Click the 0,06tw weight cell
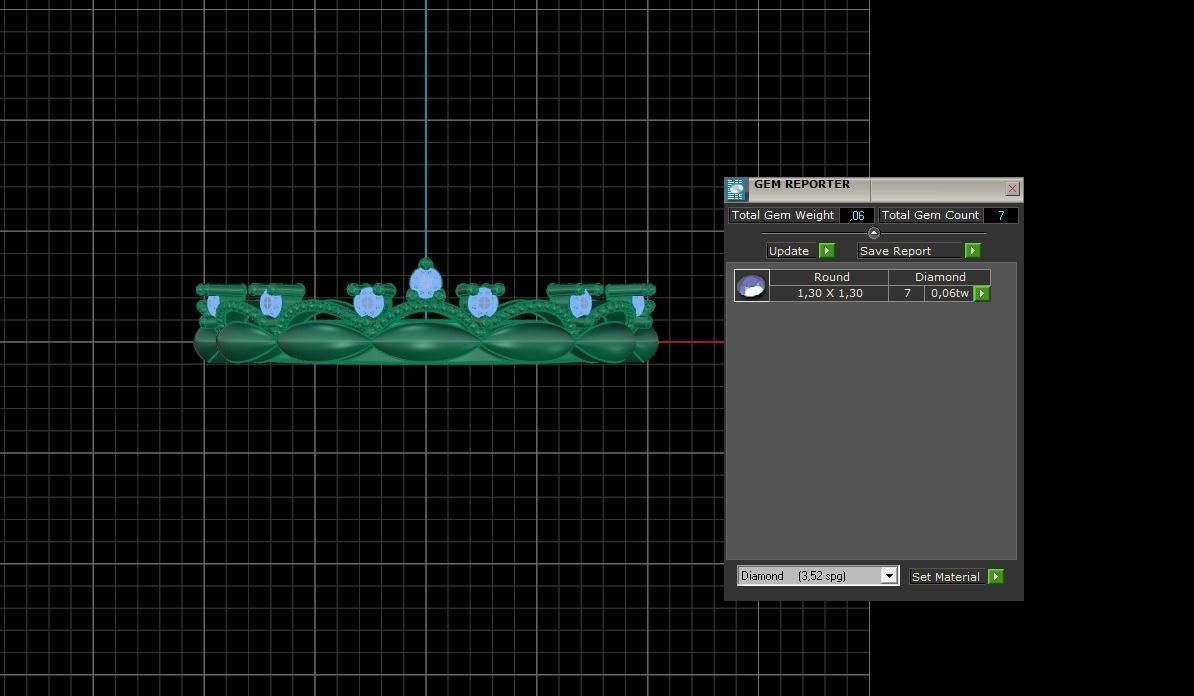The width and height of the screenshot is (1194, 696). pyautogui.click(x=950, y=293)
